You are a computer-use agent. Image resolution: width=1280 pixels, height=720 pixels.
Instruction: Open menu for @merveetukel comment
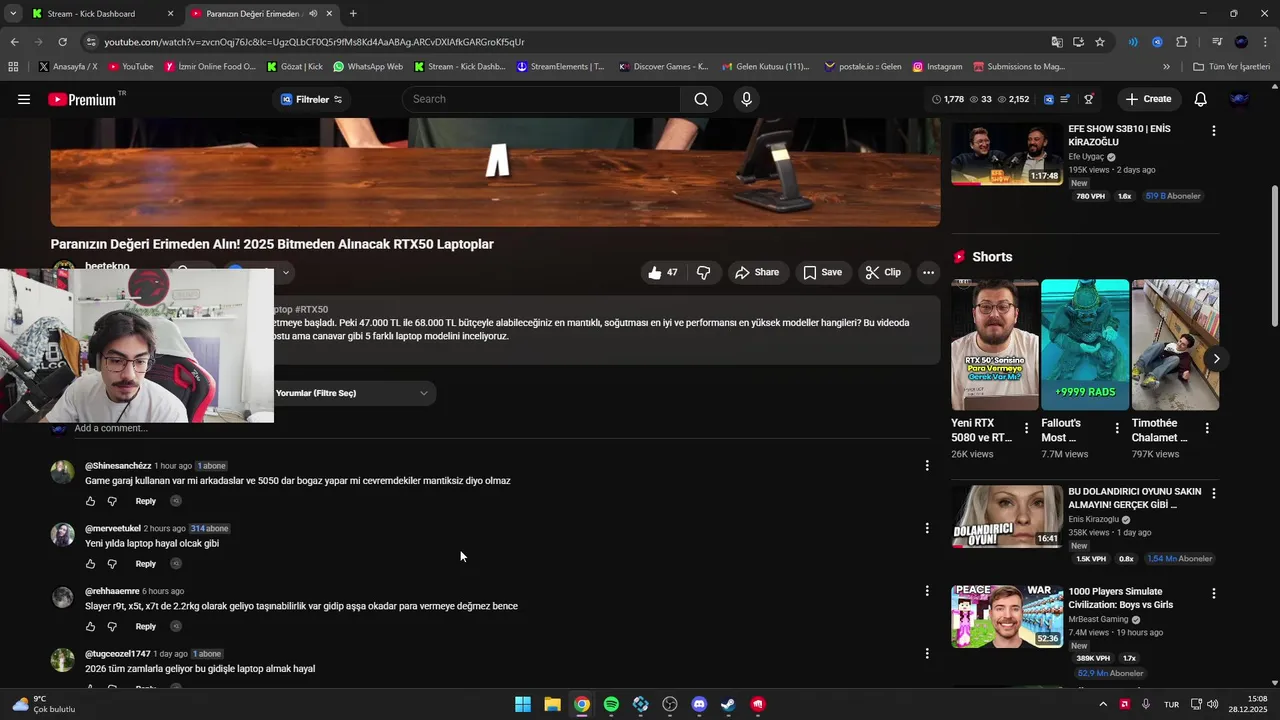click(927, 528)
